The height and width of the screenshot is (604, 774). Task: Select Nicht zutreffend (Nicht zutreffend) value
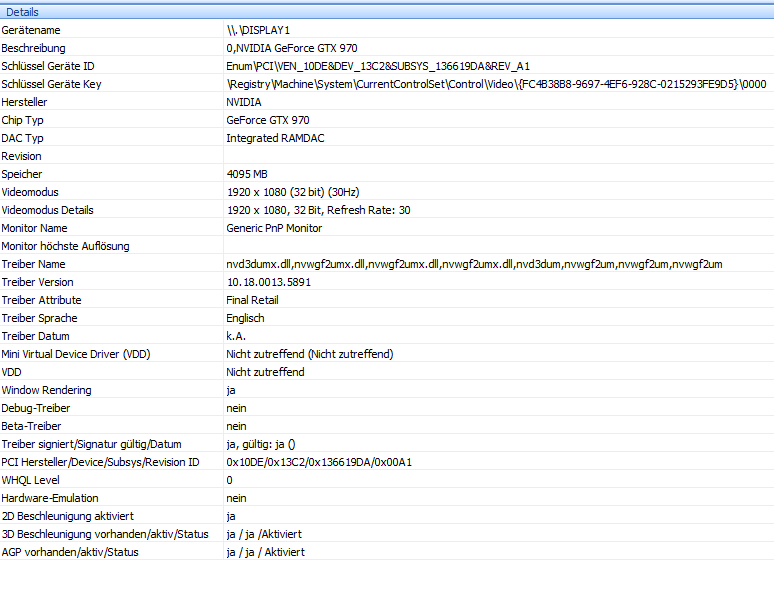point(310,354)
